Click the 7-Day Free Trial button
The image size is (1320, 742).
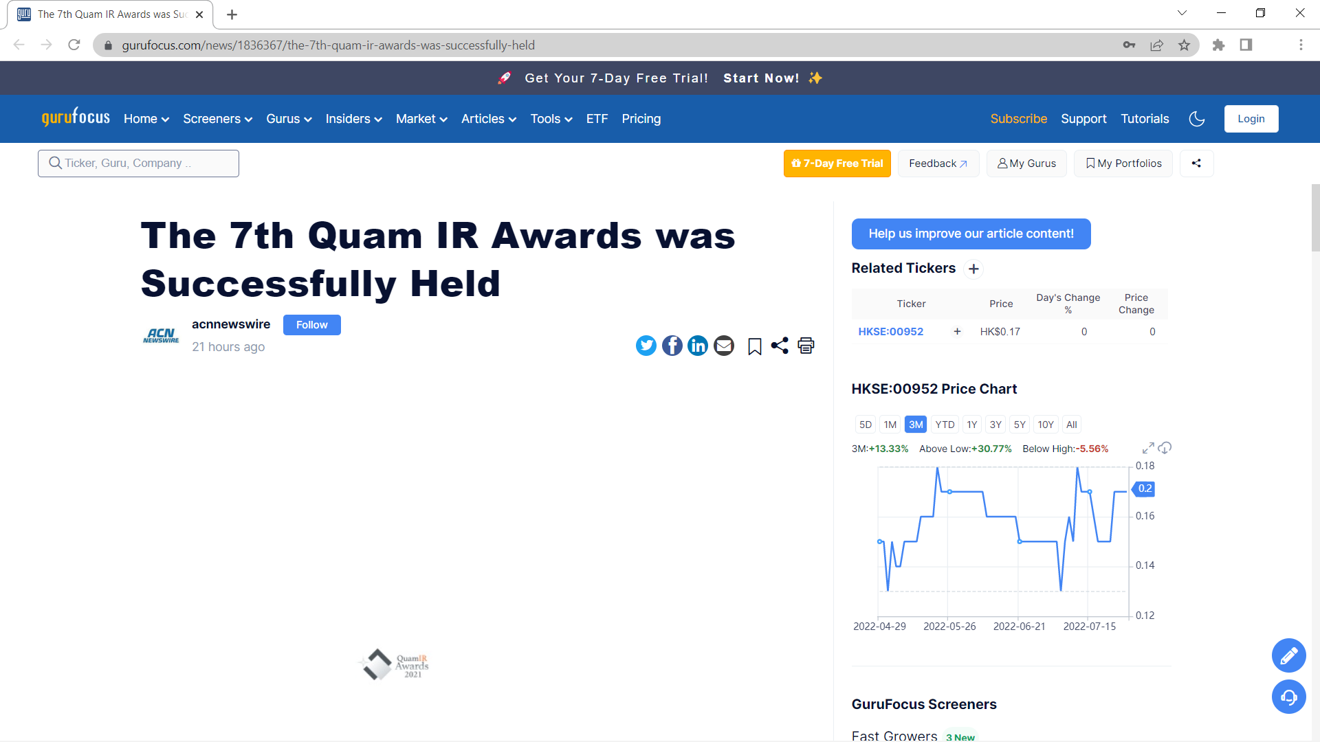point(837,163)
